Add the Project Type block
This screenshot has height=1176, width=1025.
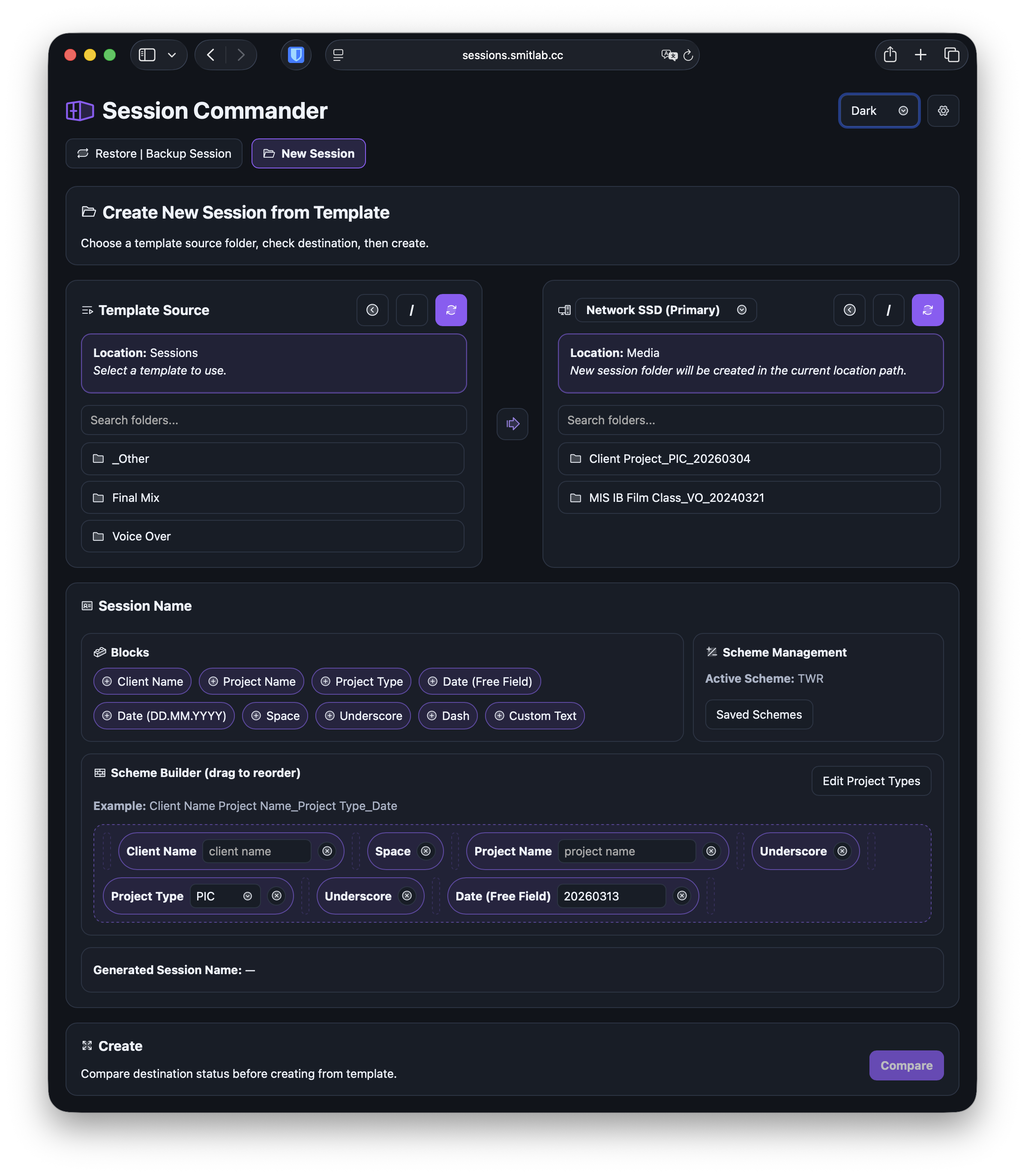(x=362, y=681)
